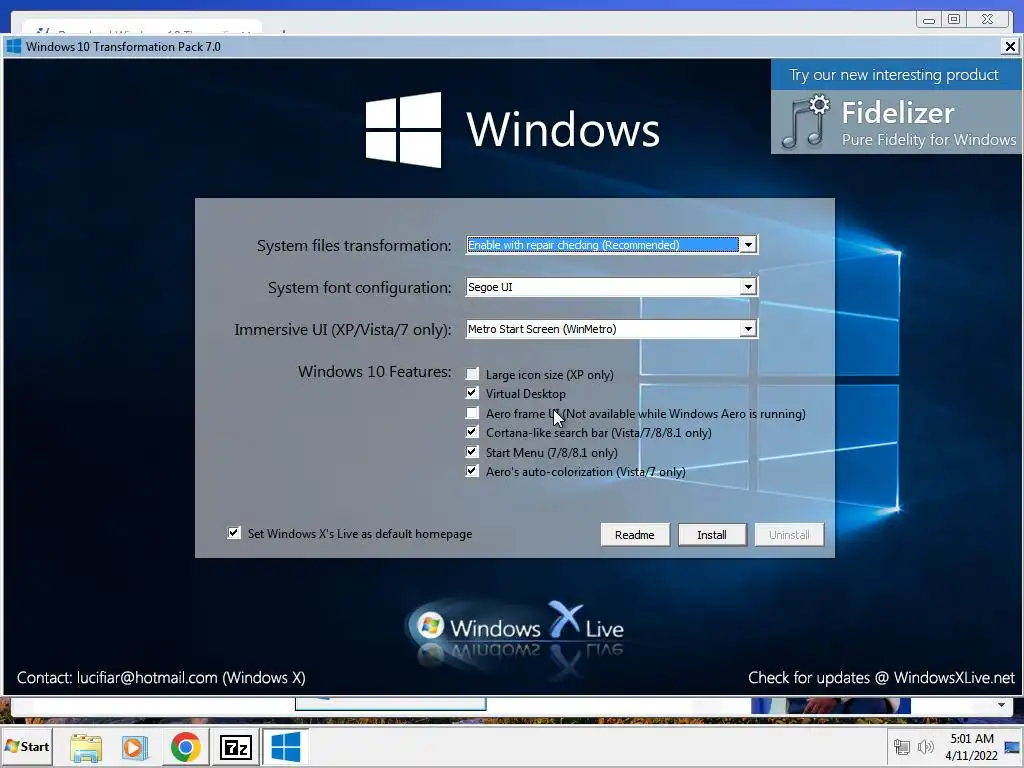Restore the background browser window
Screen dimensions: 1024x768
(954, 20)
